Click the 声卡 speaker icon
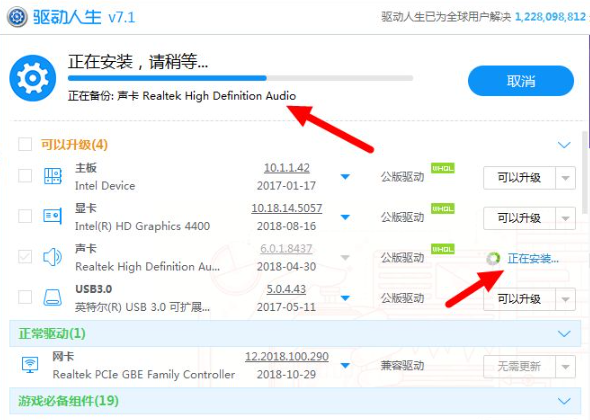Viewport: 590px width, 420px height. click(53, 257)
